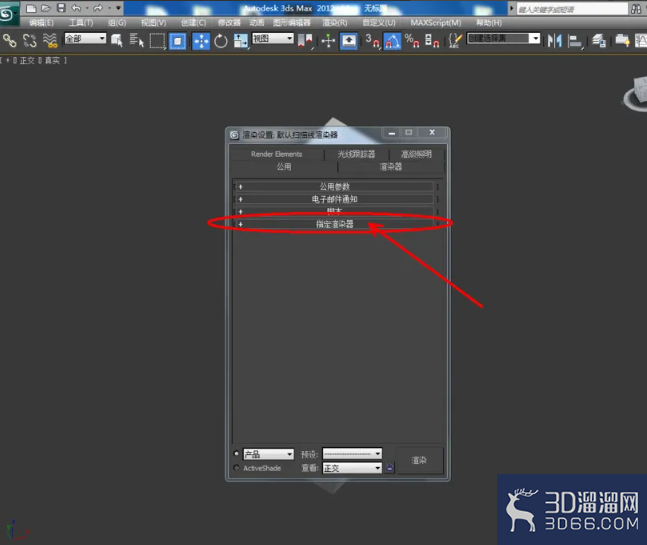Activate the Select and Scale tool

(240, 41)
